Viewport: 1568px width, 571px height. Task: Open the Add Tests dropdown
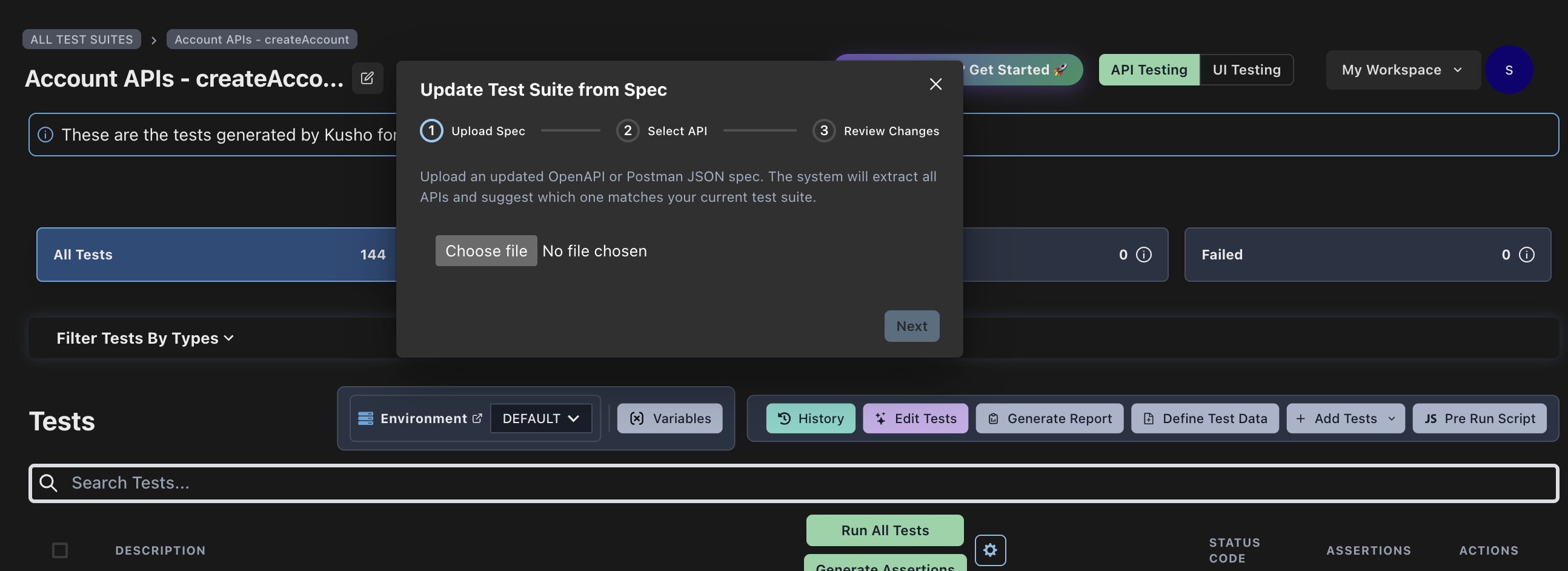pos(1344,418)
